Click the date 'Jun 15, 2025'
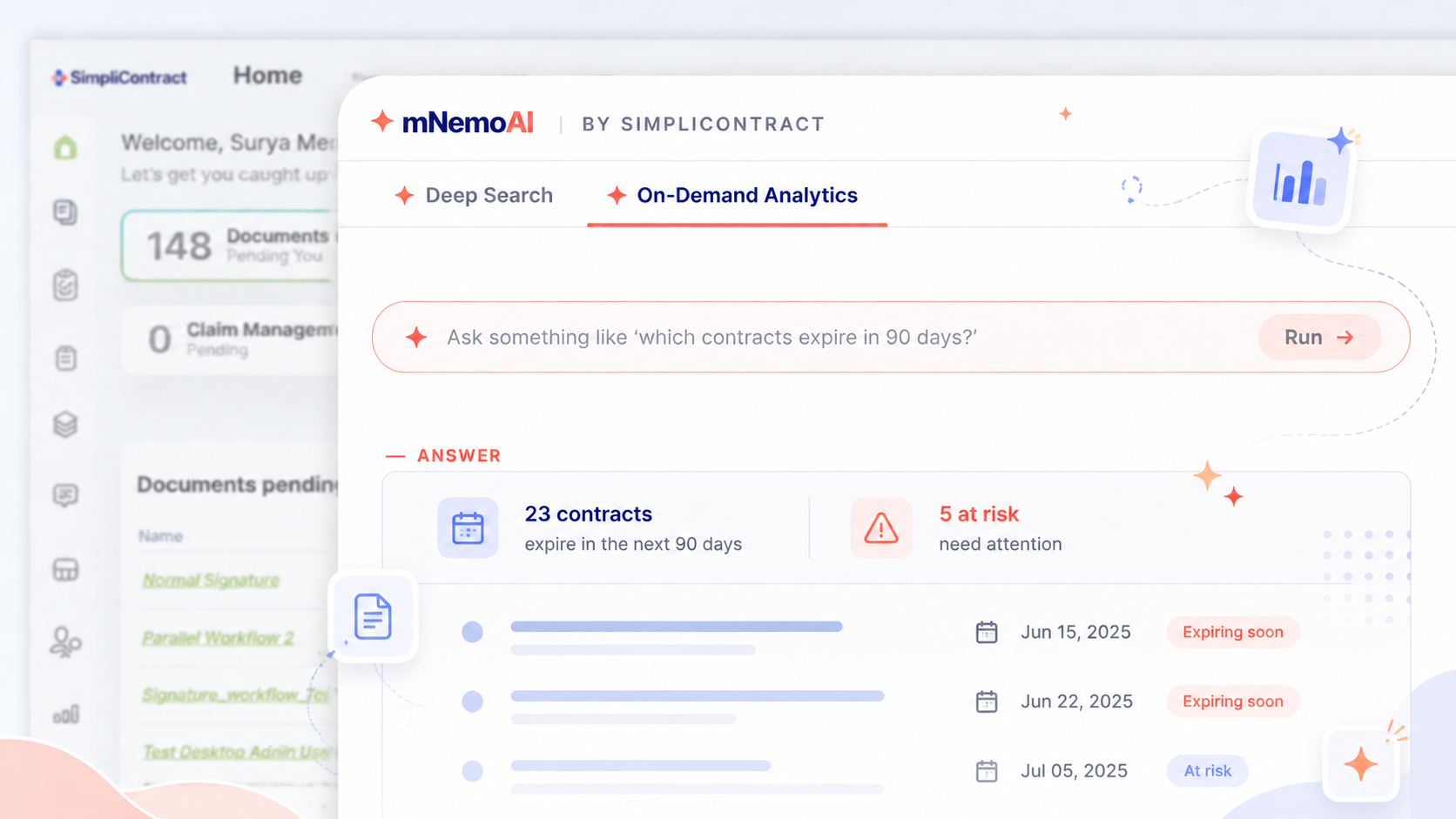The image size is (1456, 819). [x=1075, y=632]
